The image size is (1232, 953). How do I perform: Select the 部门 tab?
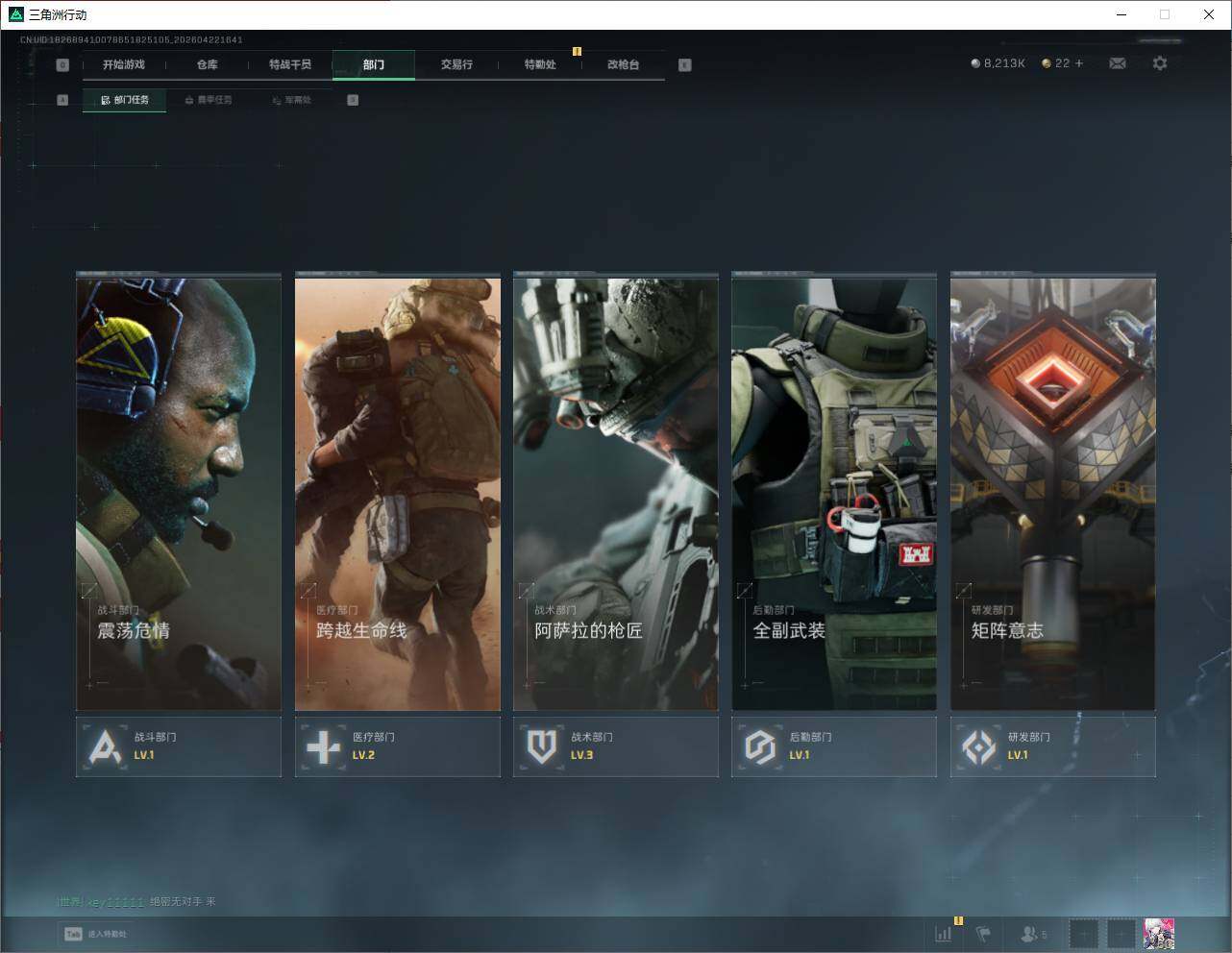pyautogui.click(x=374, y=64)
